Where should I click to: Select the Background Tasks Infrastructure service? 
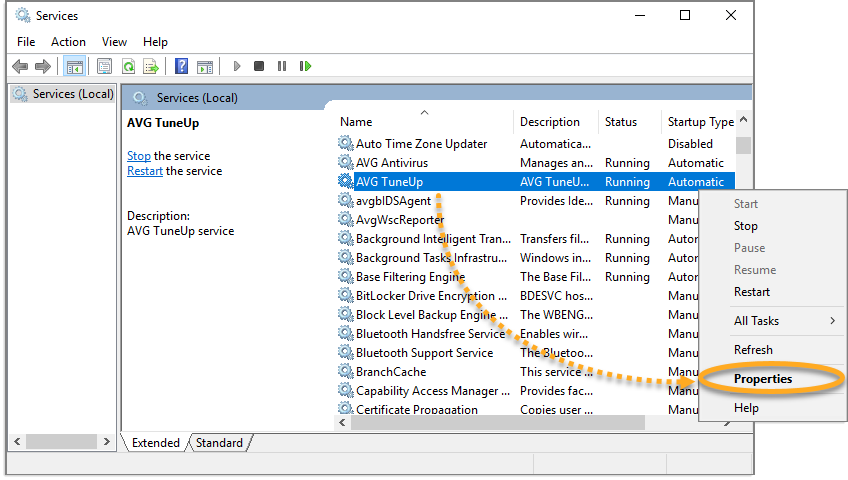(432, 258)
